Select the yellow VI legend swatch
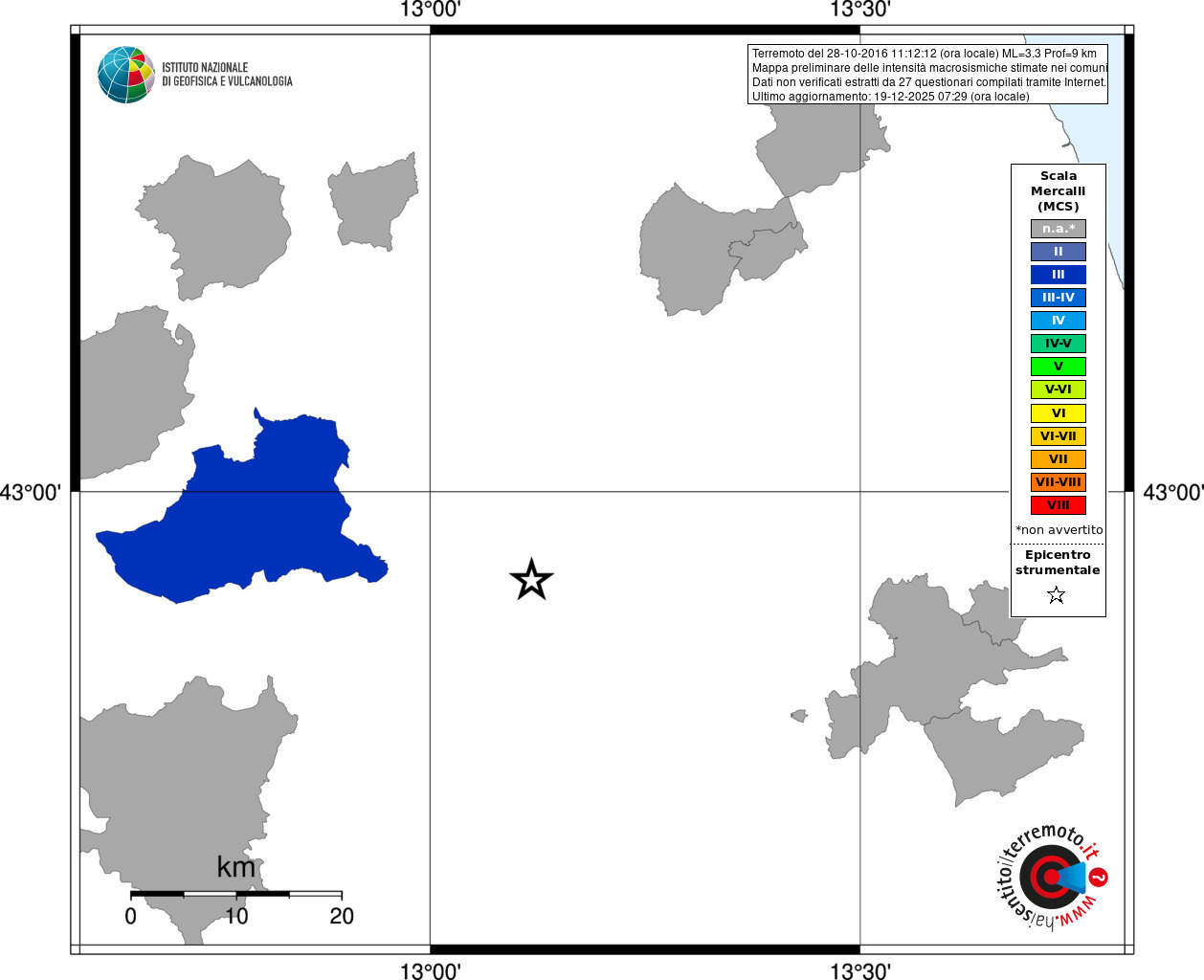 coord(1058,413)
